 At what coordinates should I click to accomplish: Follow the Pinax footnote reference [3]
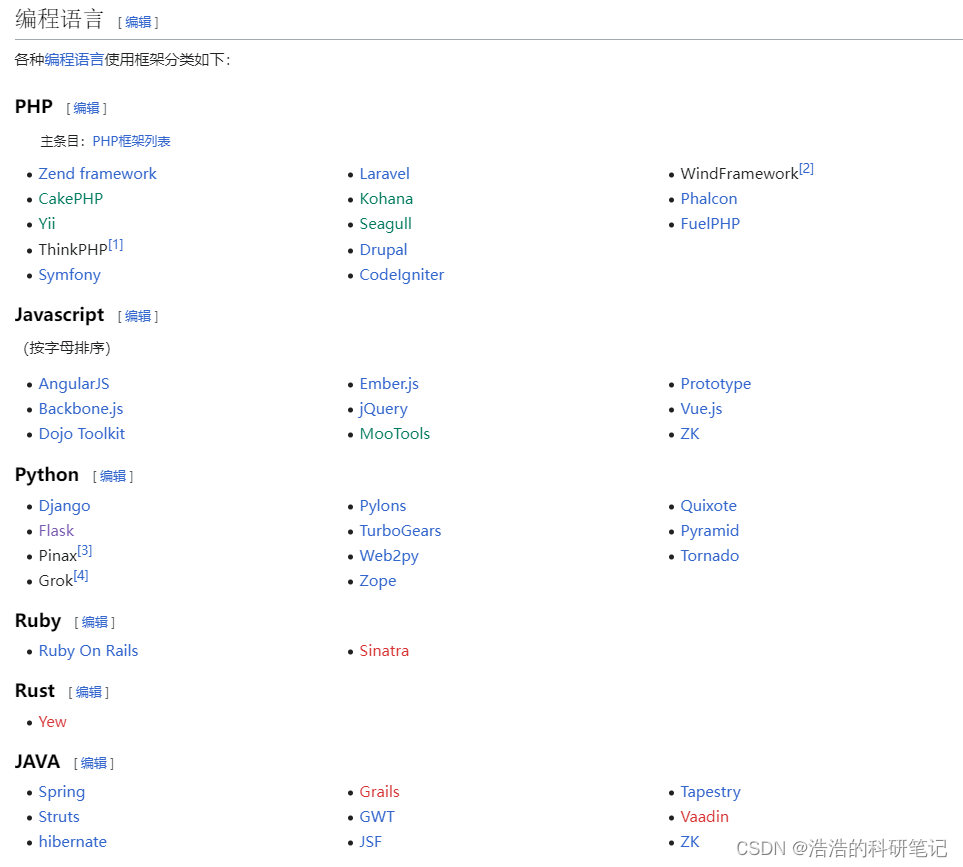[x=85, y=550]
